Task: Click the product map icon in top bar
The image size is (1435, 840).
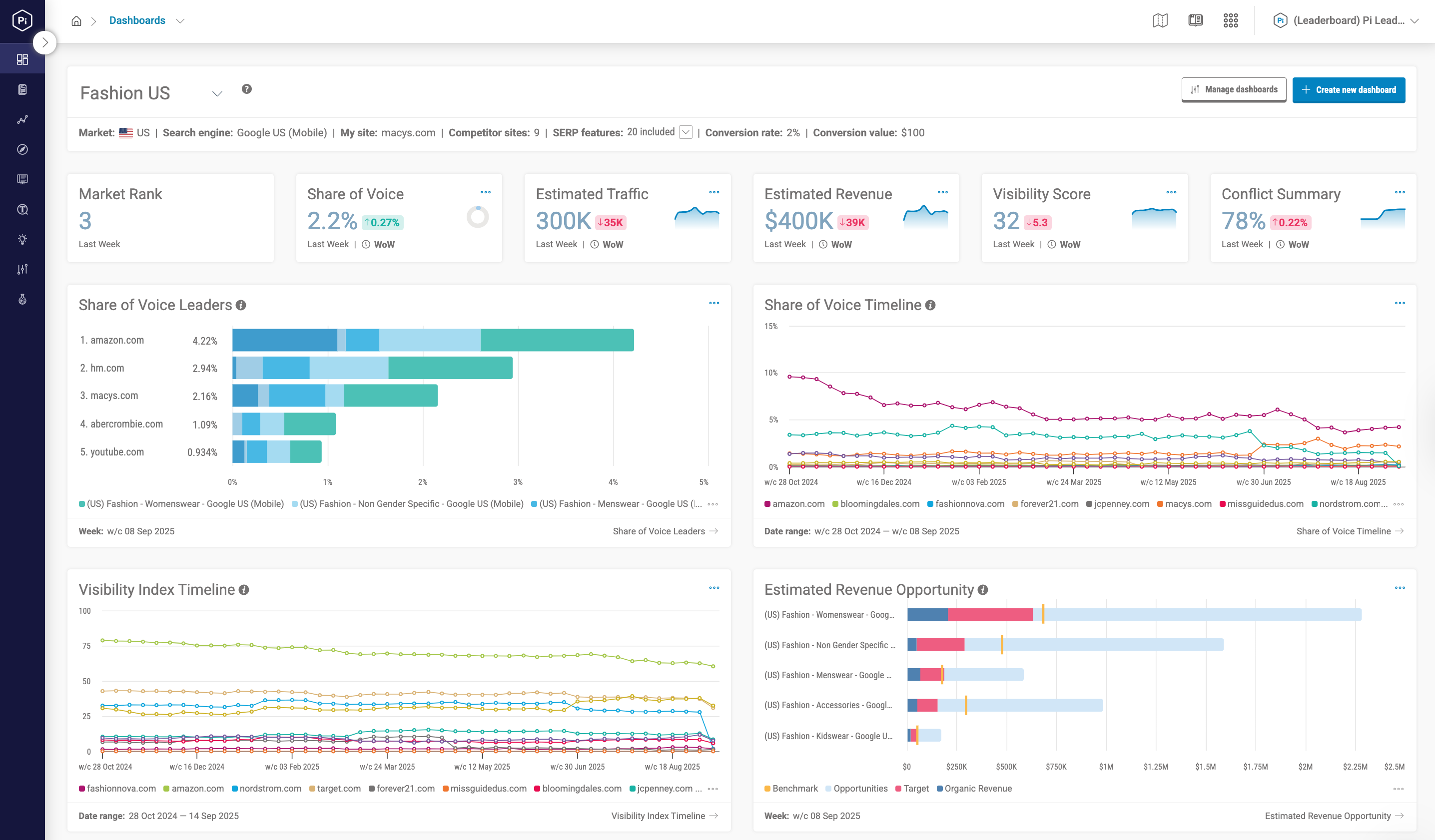Action: [x=1160, y=20]
